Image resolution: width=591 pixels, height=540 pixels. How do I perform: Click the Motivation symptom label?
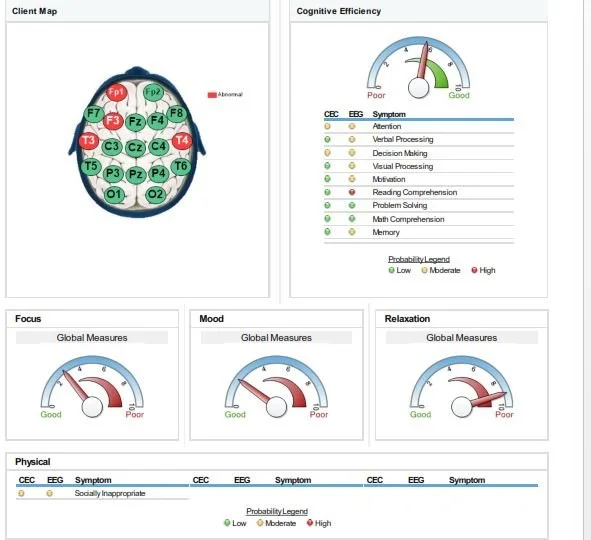tap(389, 179)
